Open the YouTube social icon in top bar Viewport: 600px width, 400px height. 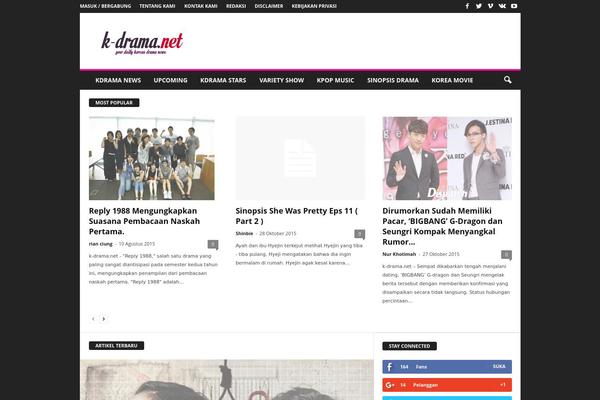pos(514,6)
